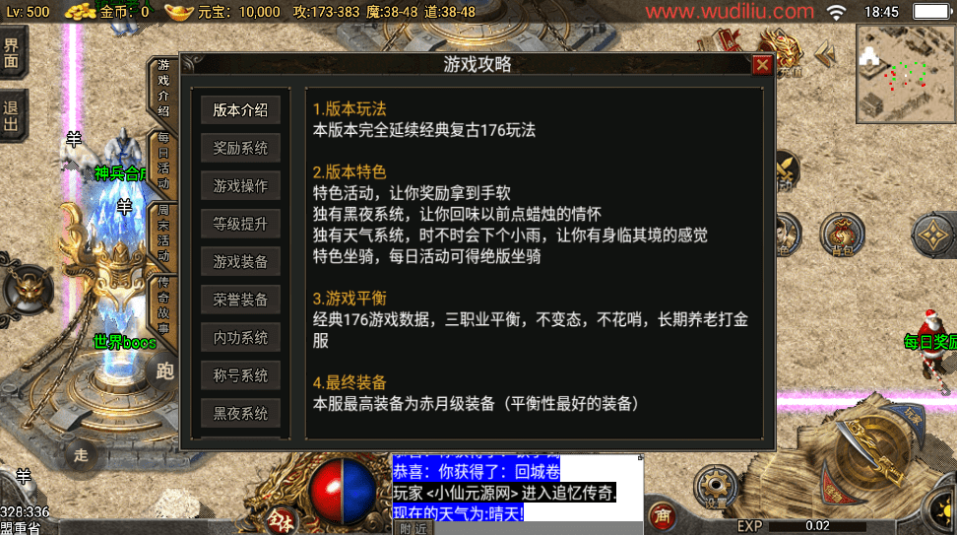Open the 背包 bag icon
The height and width of the screenshot is (535, 957).
(x=842, y=235)
